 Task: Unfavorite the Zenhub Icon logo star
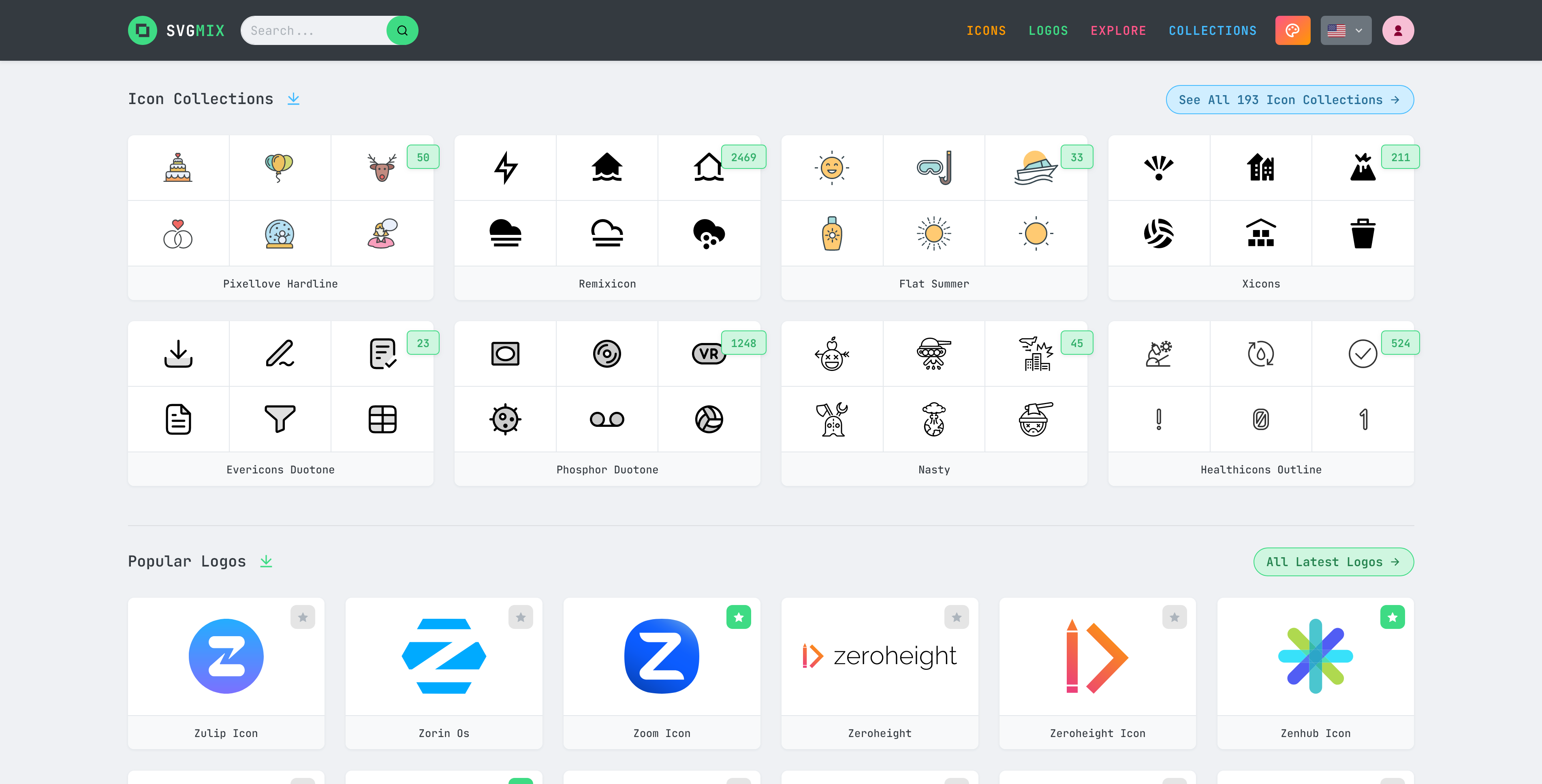pyautogui.click(x=1392, y=617)
